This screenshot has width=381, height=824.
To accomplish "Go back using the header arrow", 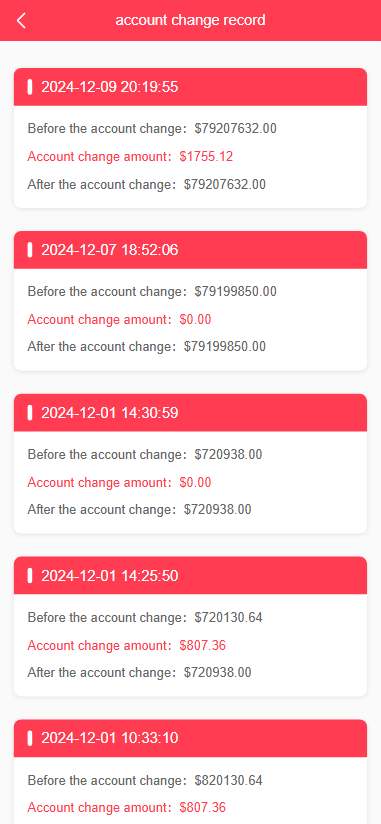I will 21,20.
